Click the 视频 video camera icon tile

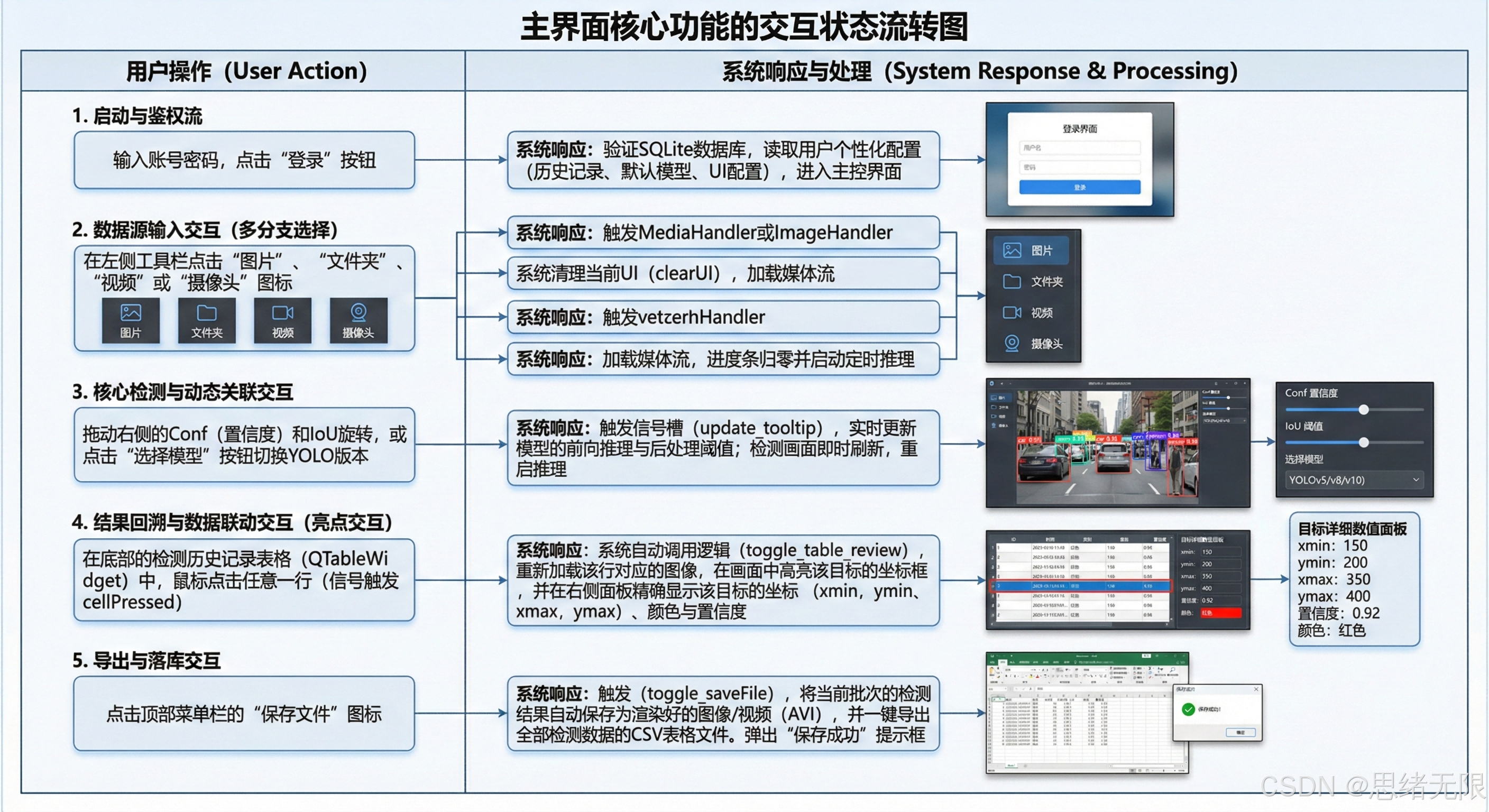tap(283, 321)
